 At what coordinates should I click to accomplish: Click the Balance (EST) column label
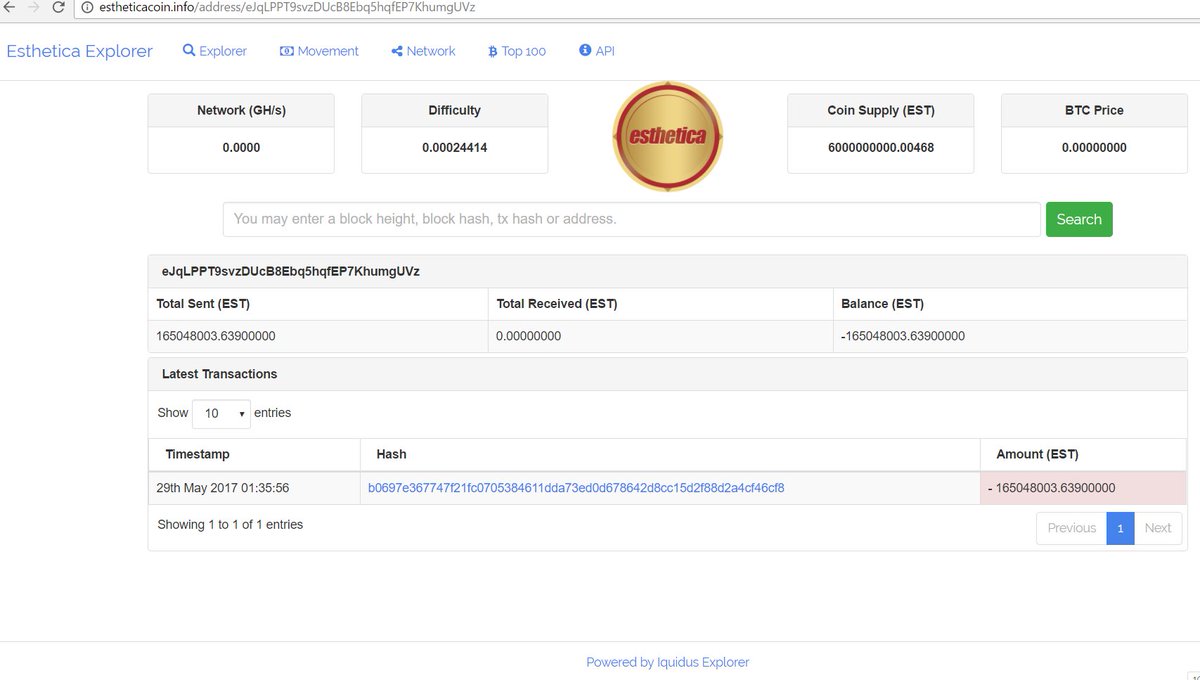click(x=882, y=303)
